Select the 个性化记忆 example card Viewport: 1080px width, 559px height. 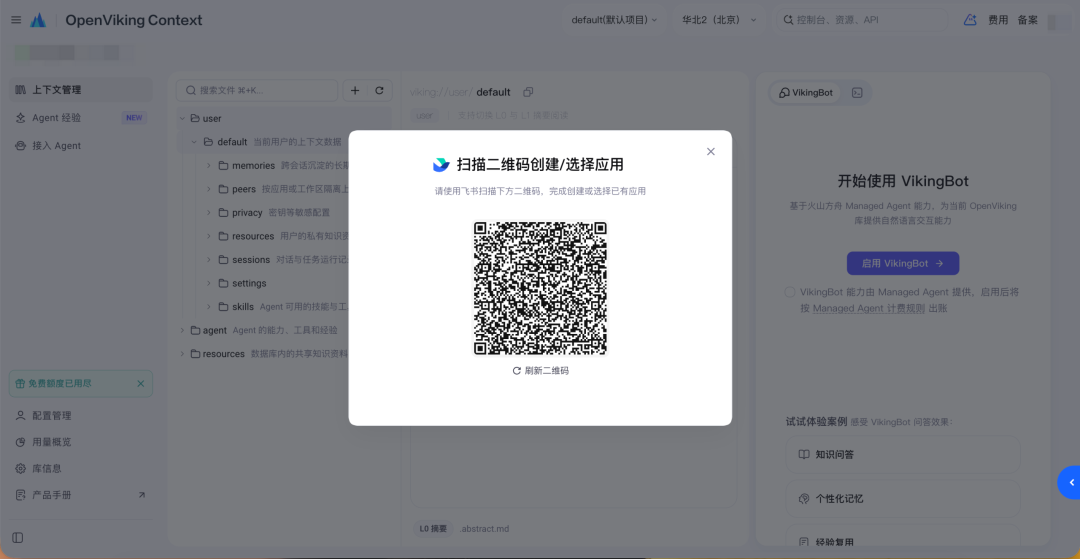click(902, 498)
